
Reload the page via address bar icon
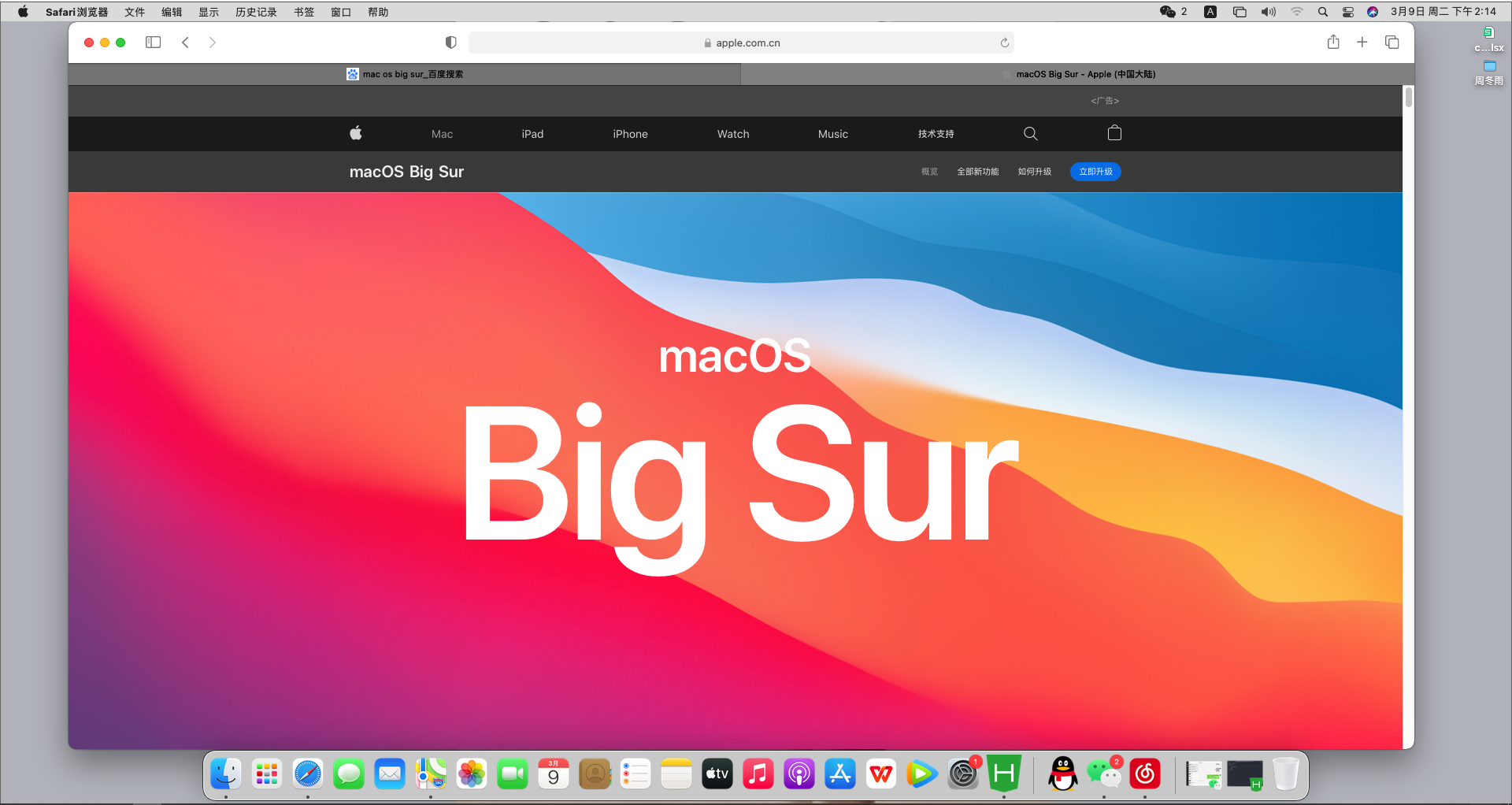(x=1005, y=43)
